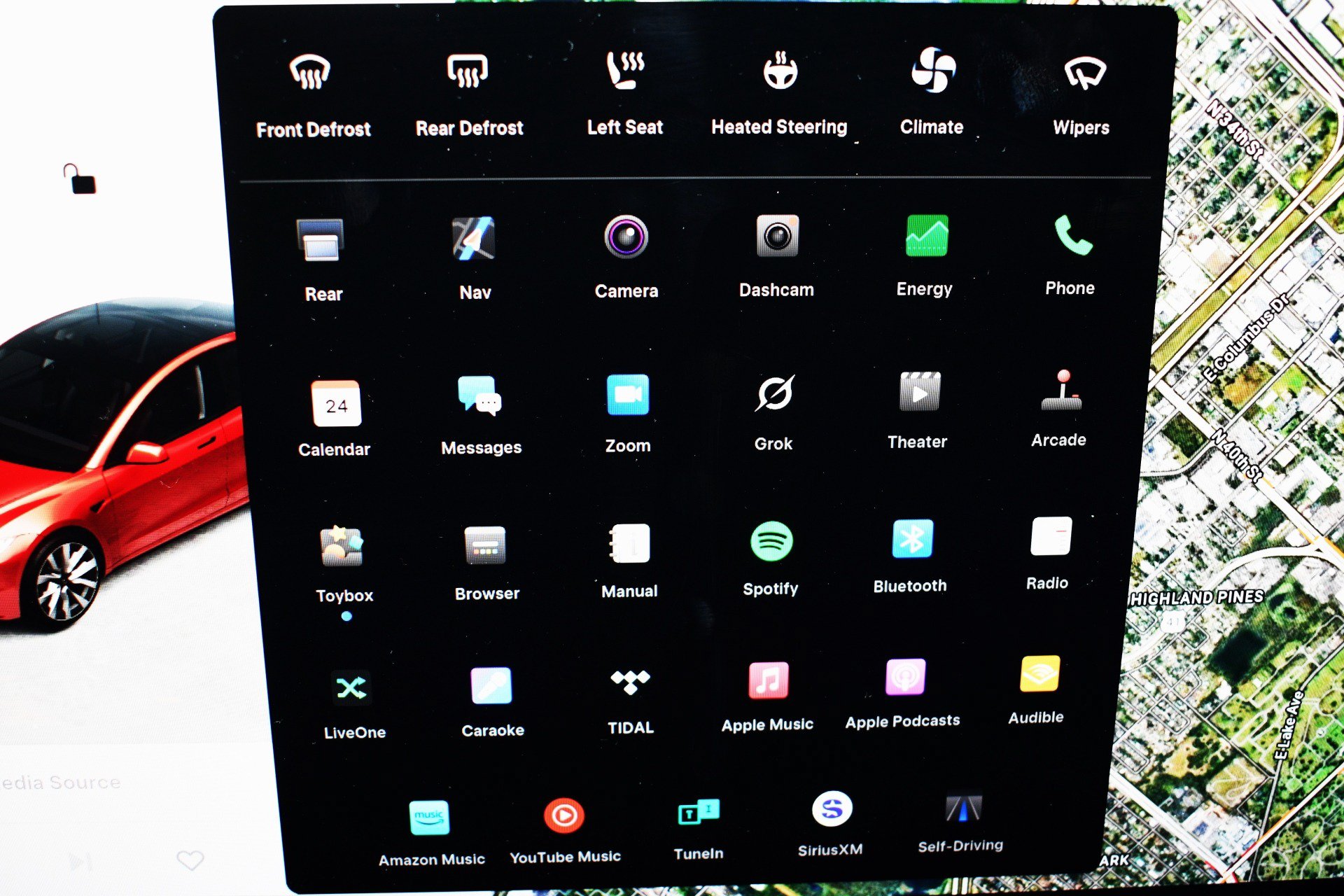The height and width of the screenshot is (896, 1344).
Task: Tap the unlocked padlock icon
Action: (80, 178)
